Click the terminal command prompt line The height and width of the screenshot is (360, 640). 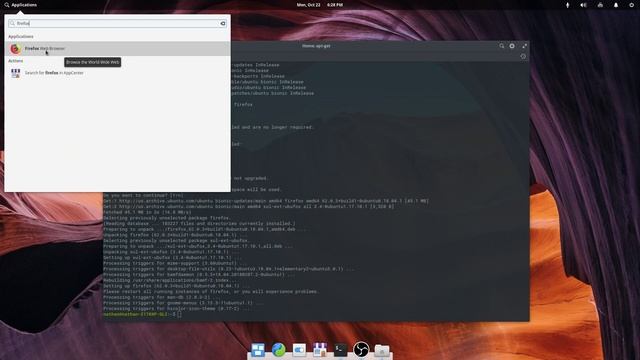(x=142, y=314)
